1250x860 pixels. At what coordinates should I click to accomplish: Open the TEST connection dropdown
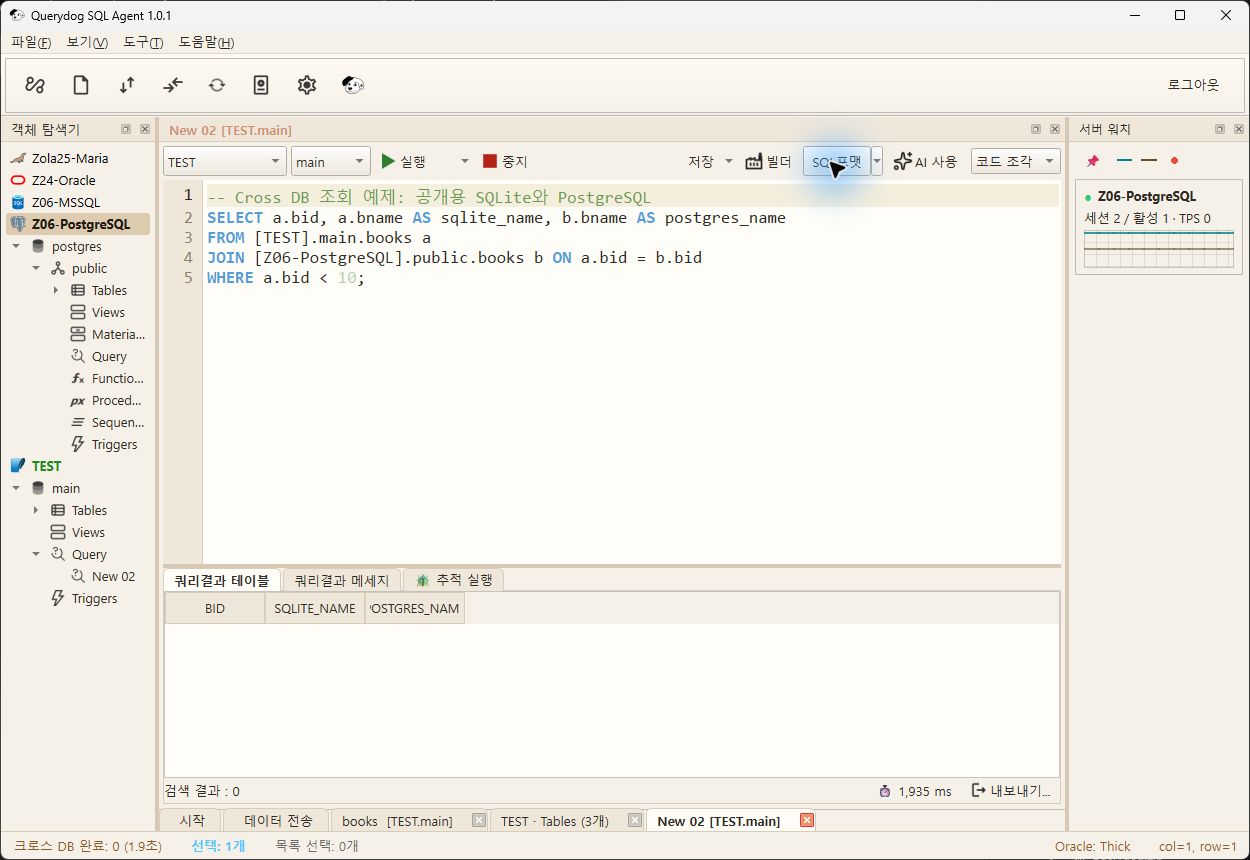click(225, 162)
